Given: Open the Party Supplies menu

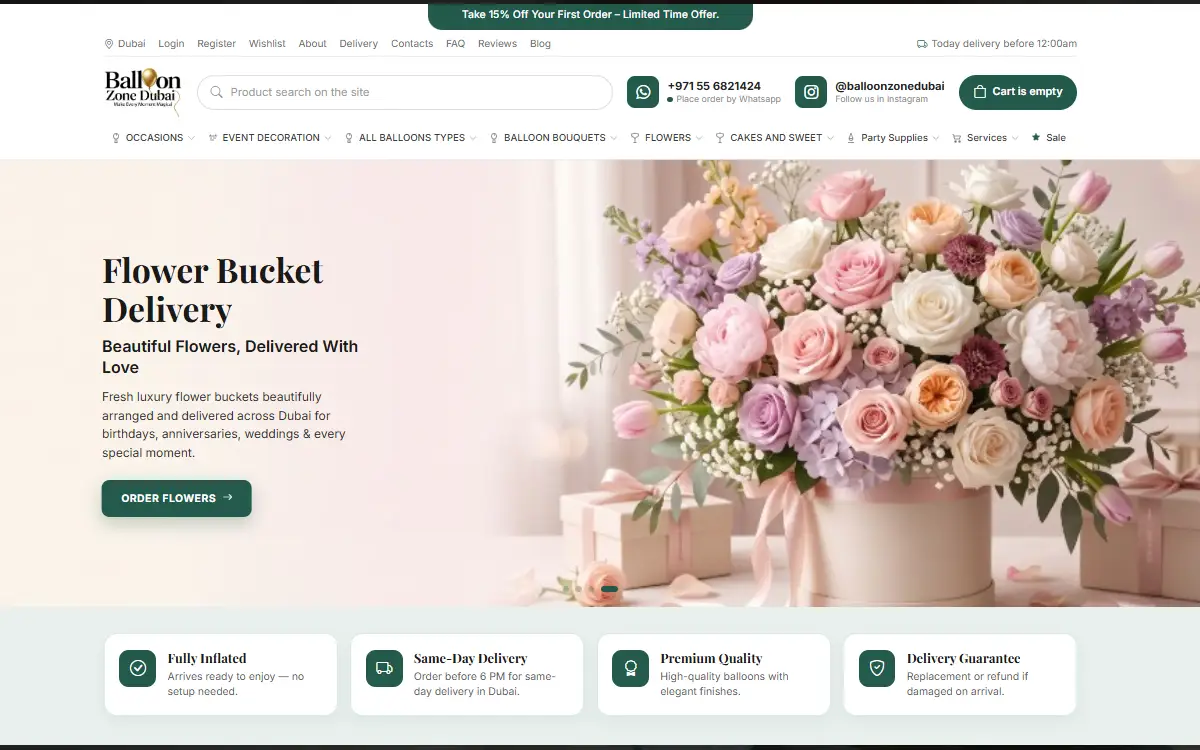Looking at the screenshot, I should coord(893,138).
